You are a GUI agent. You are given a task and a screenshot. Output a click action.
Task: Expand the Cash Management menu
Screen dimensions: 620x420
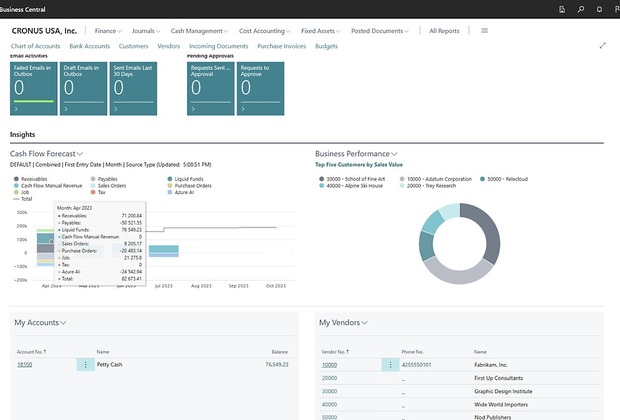click(199, 31)
